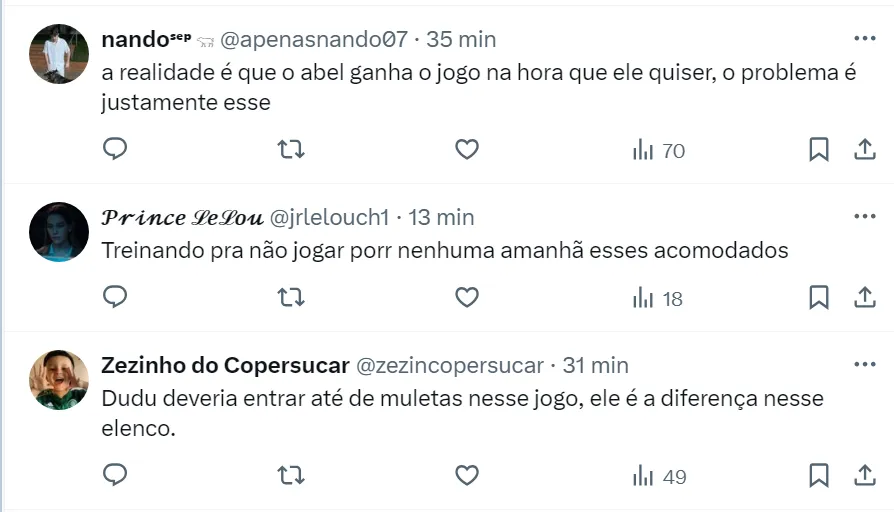Open the 13 min timestamp link
The height and width of the screenshot is (512, 894).
tap(441, 217)
